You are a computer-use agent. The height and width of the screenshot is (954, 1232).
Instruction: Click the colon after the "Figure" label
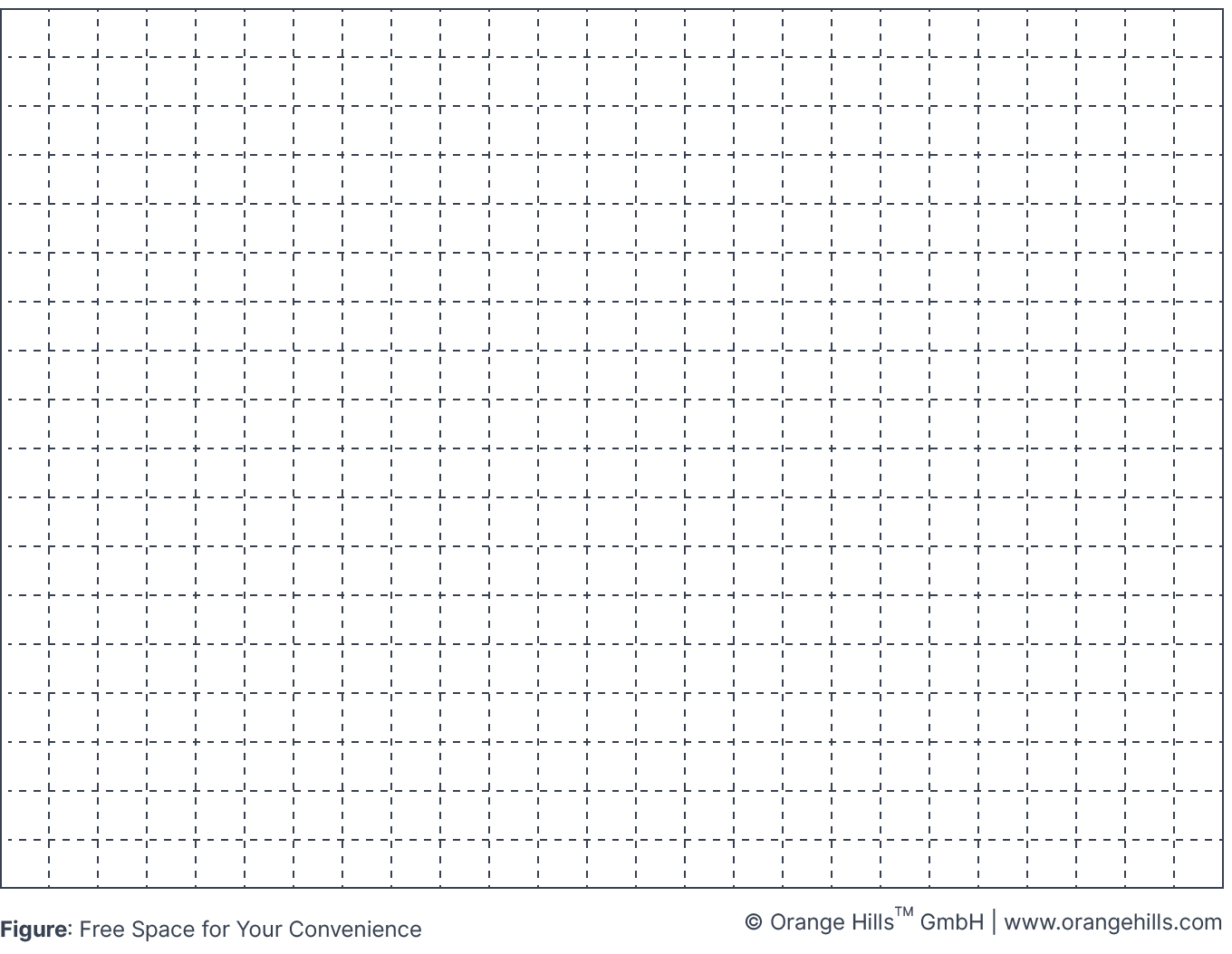[70, 930]
